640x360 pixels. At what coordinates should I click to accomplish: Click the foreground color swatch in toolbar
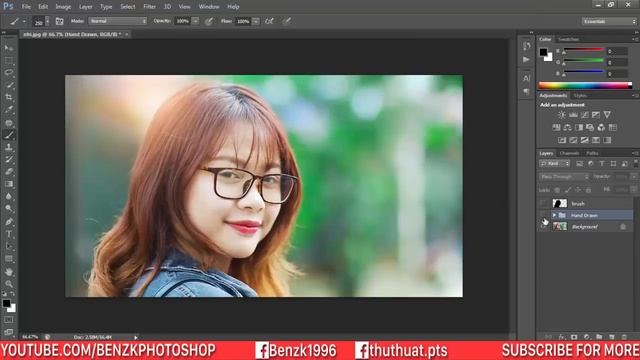coord(6,304)
